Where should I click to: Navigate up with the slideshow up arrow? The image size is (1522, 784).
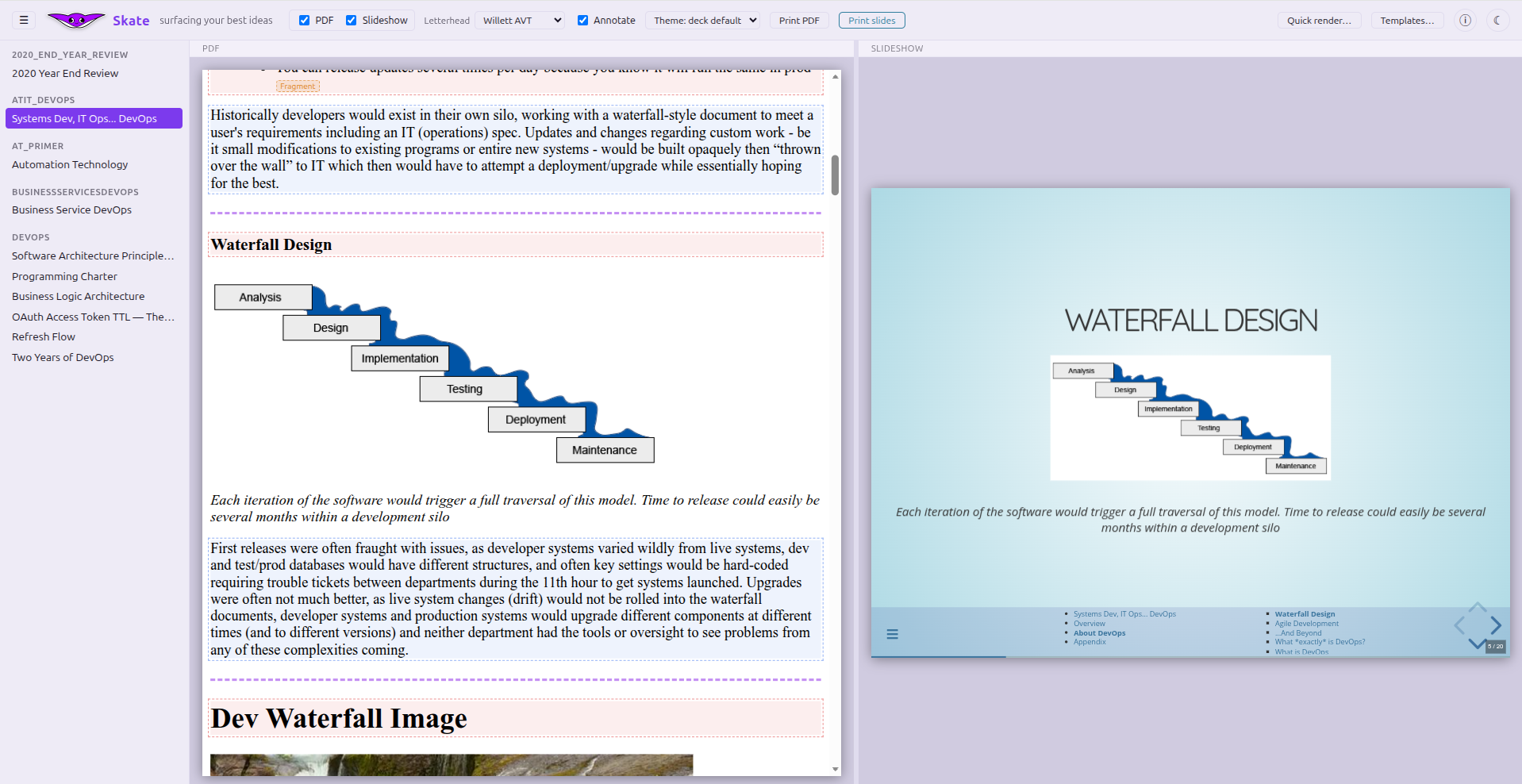(1478, 607)
